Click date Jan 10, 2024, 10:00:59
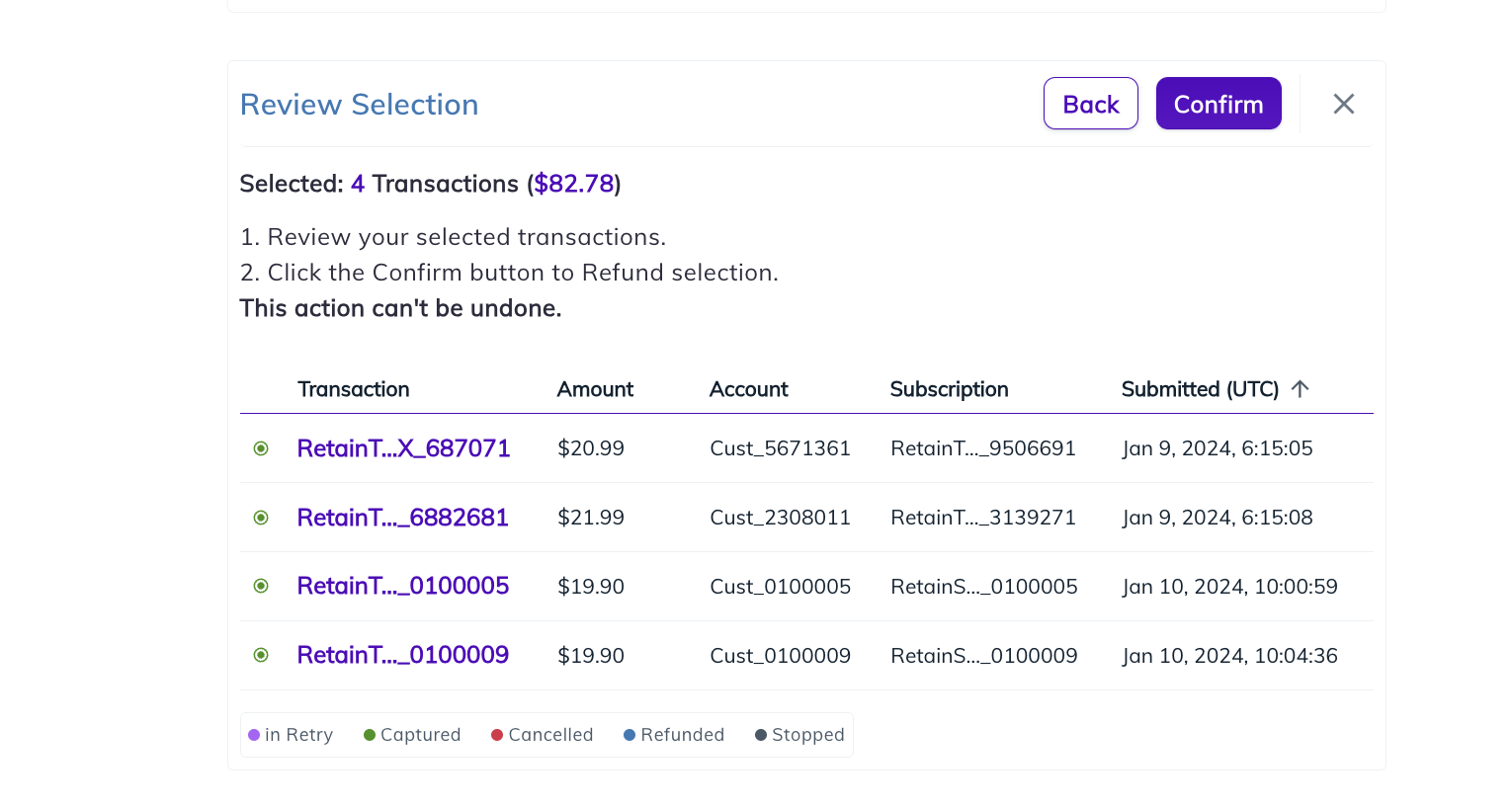The width and height of the screenshot is (1512, 806). coord(1229,587)
